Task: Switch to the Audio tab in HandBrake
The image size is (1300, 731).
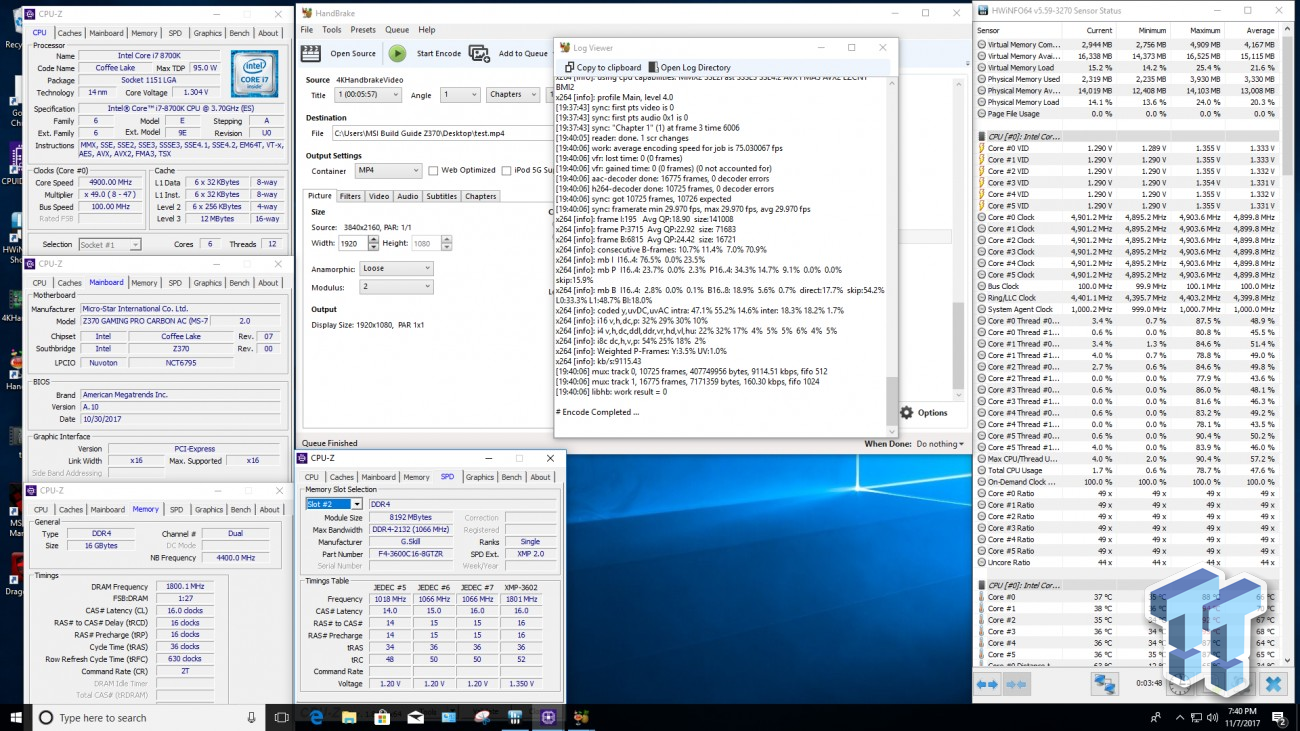Action: point(408,196)
